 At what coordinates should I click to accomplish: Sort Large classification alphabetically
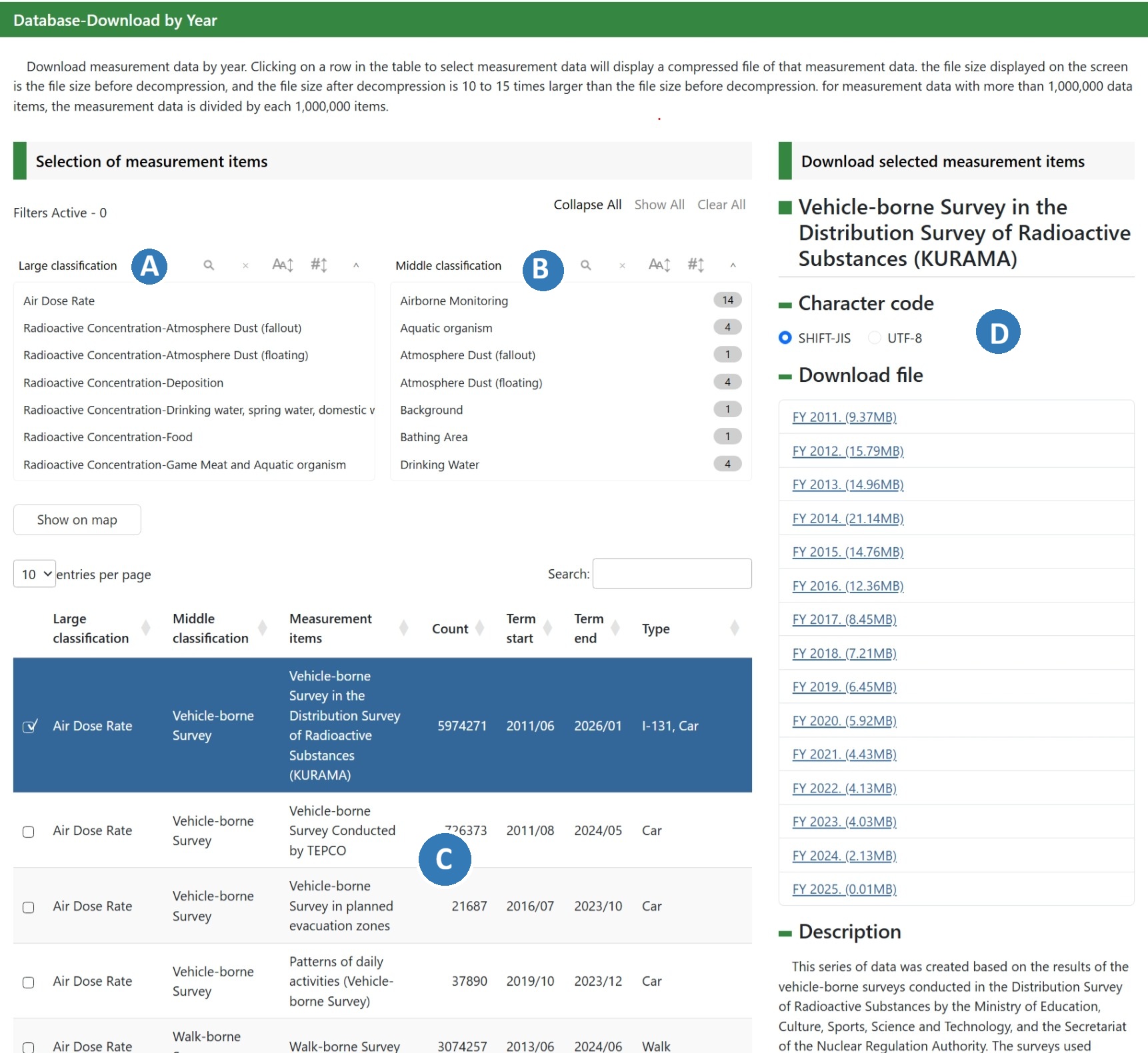(282, 265)
